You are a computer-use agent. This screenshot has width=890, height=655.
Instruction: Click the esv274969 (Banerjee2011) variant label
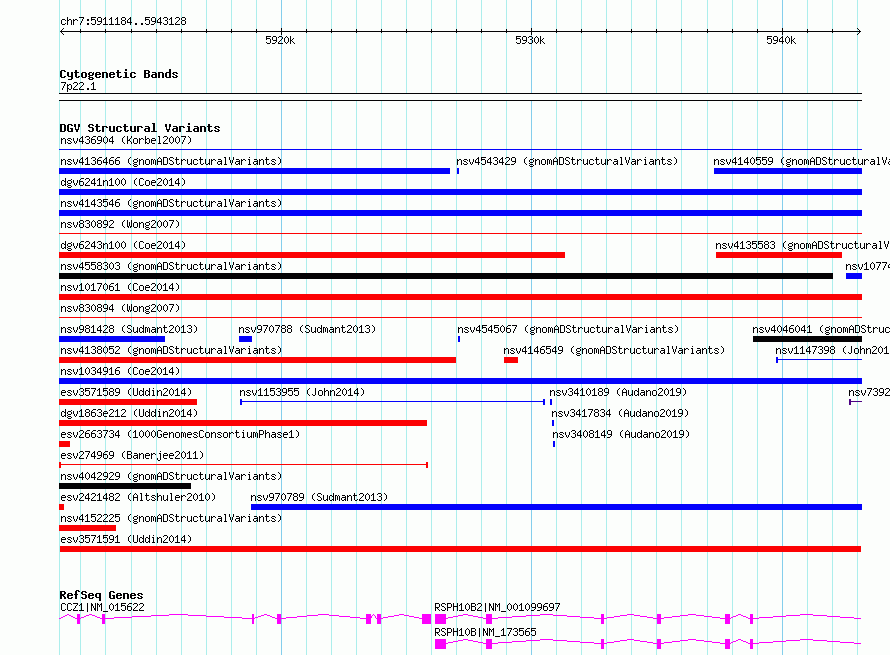(x=132, y=455)
